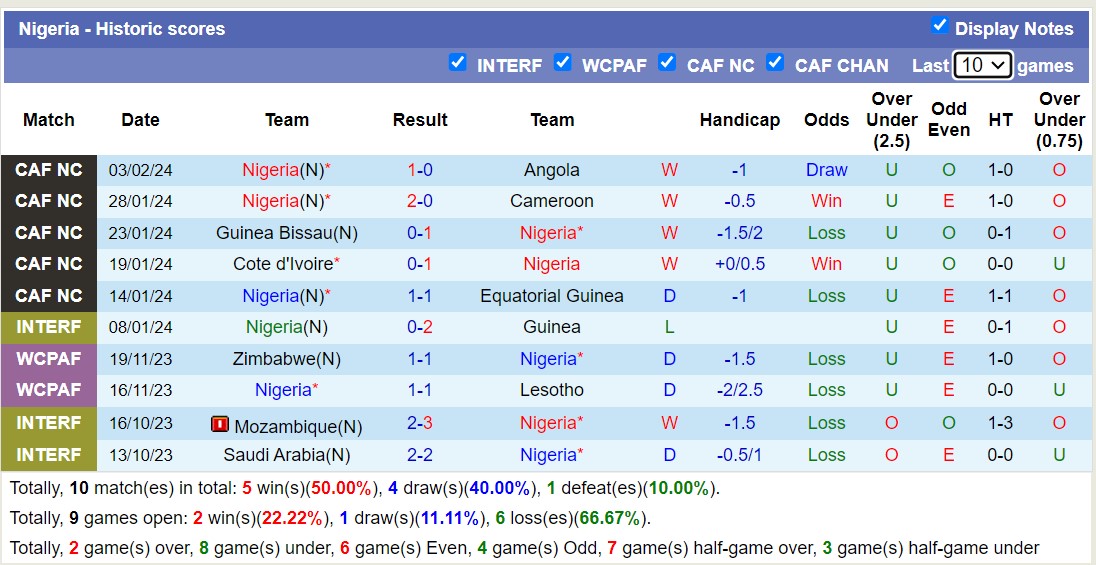
Task: Click the Result column header
Action: (419, 120)
